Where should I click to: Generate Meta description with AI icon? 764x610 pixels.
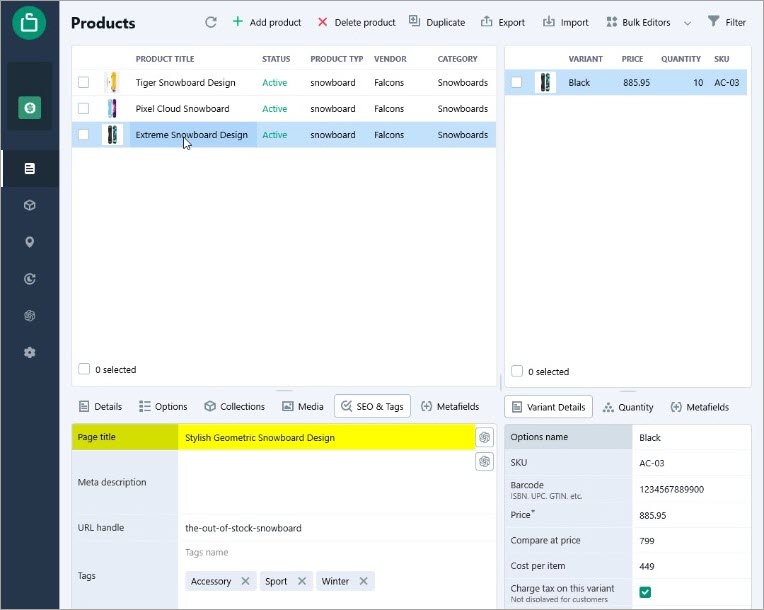point(484,461)
